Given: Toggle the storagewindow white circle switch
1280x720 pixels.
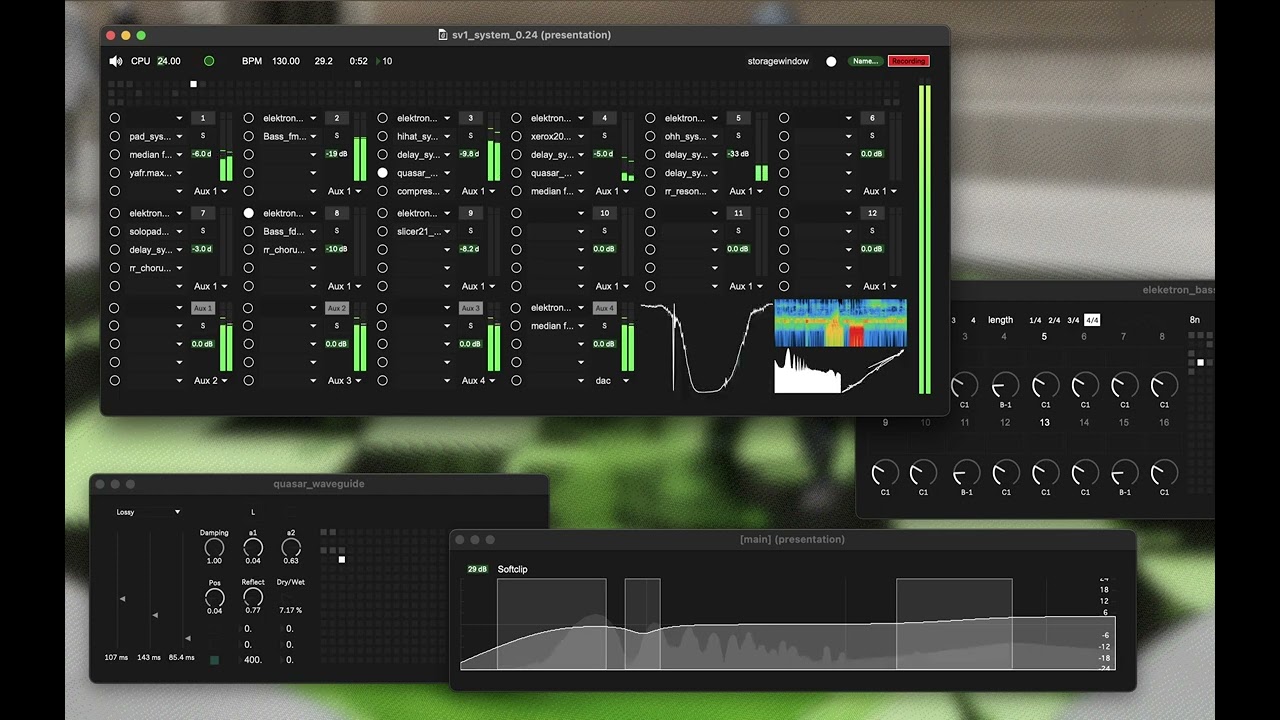Looking at the screenshot, I should pyautogui.click(x=831, y=61).
